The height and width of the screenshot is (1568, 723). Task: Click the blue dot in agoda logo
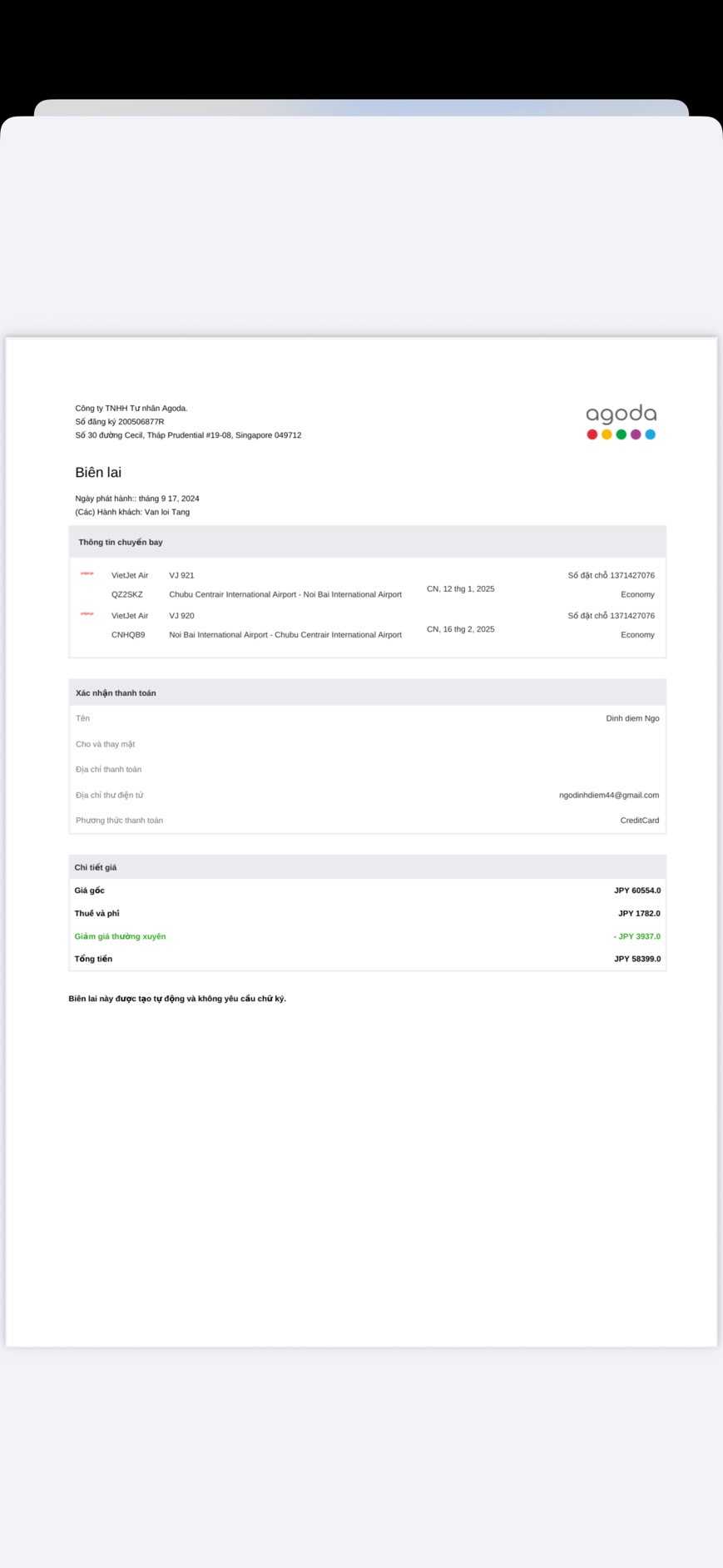(650, 434)
